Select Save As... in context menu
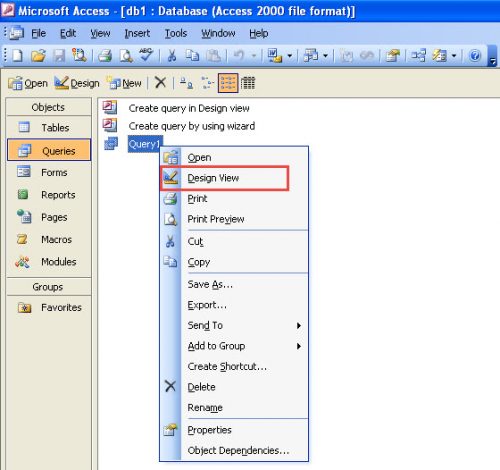 234,284
